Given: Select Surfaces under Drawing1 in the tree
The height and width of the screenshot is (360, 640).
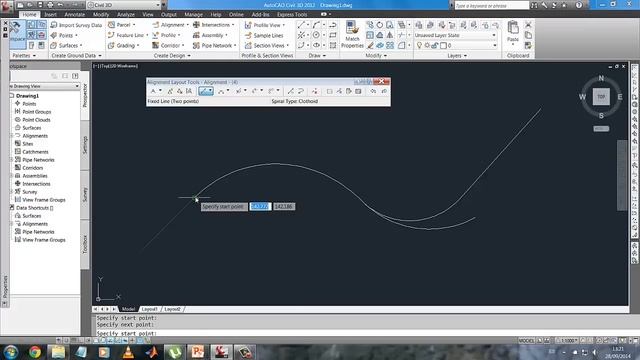Looking at the screenshot, I should [x=32, y=128].
